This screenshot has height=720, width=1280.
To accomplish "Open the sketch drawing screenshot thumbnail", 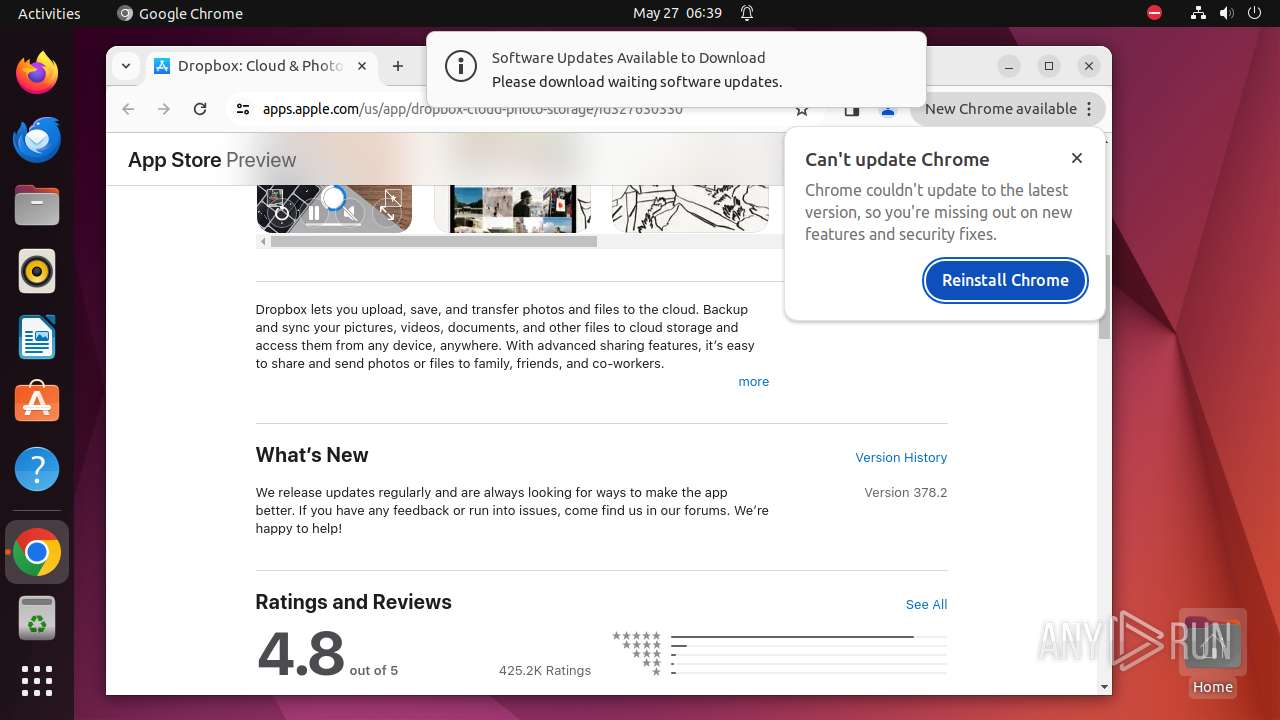I will (690, 208).
